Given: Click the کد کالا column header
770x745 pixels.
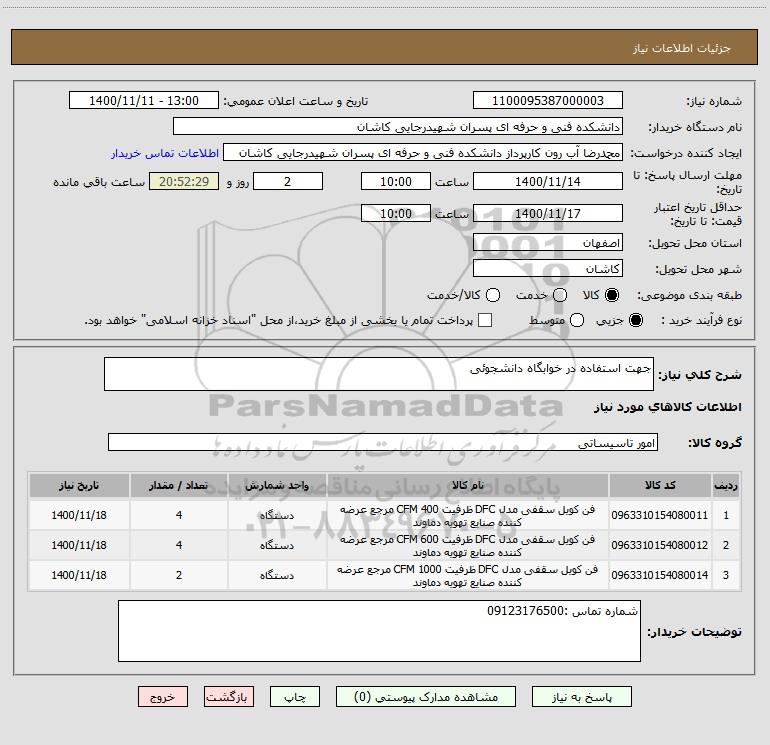Looking at the screenshot, I should 660,485.
